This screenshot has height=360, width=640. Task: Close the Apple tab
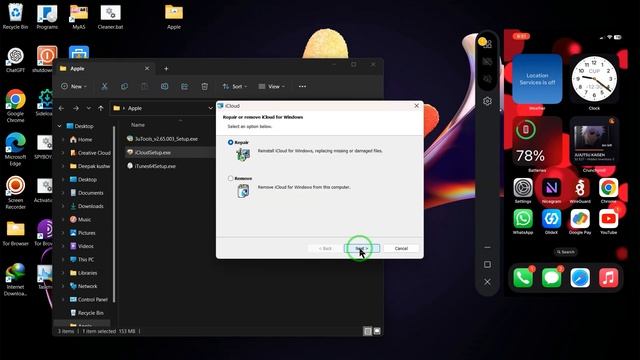[x=147, y=69]
